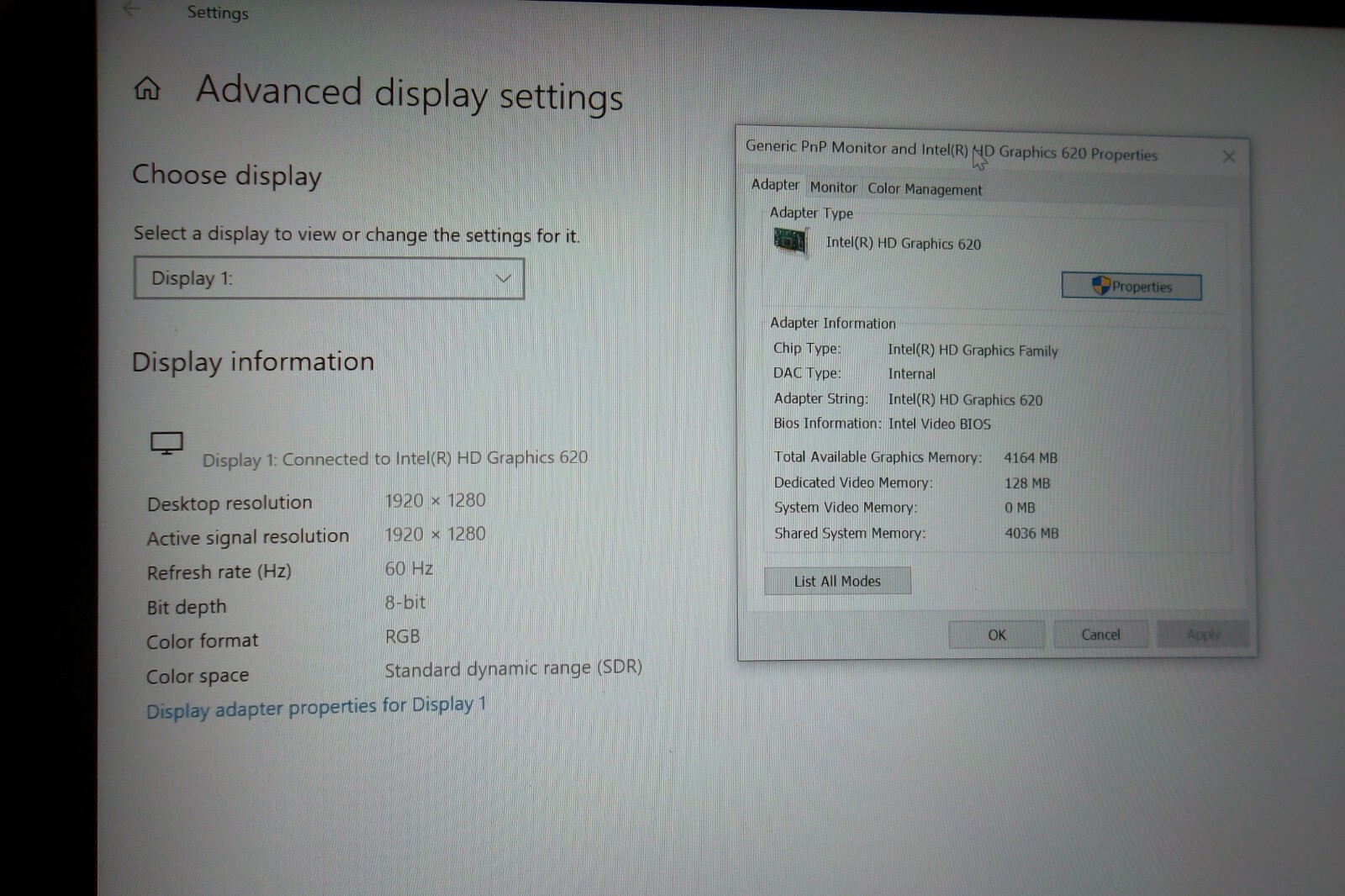Switch to the Adapter tab
This screenshot has height=896, width=1345.
pos(775,185)
